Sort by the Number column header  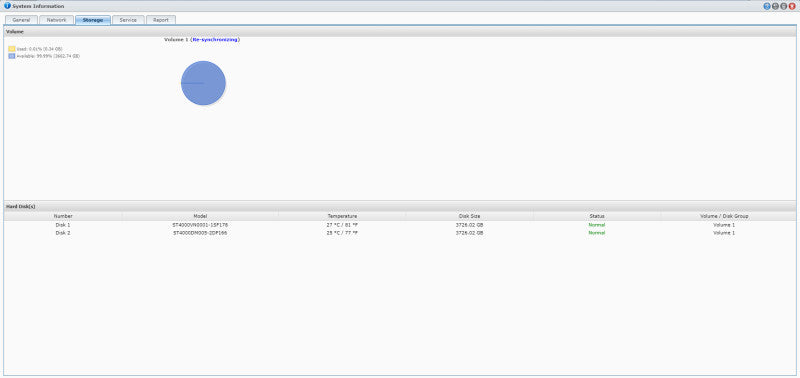63,216
